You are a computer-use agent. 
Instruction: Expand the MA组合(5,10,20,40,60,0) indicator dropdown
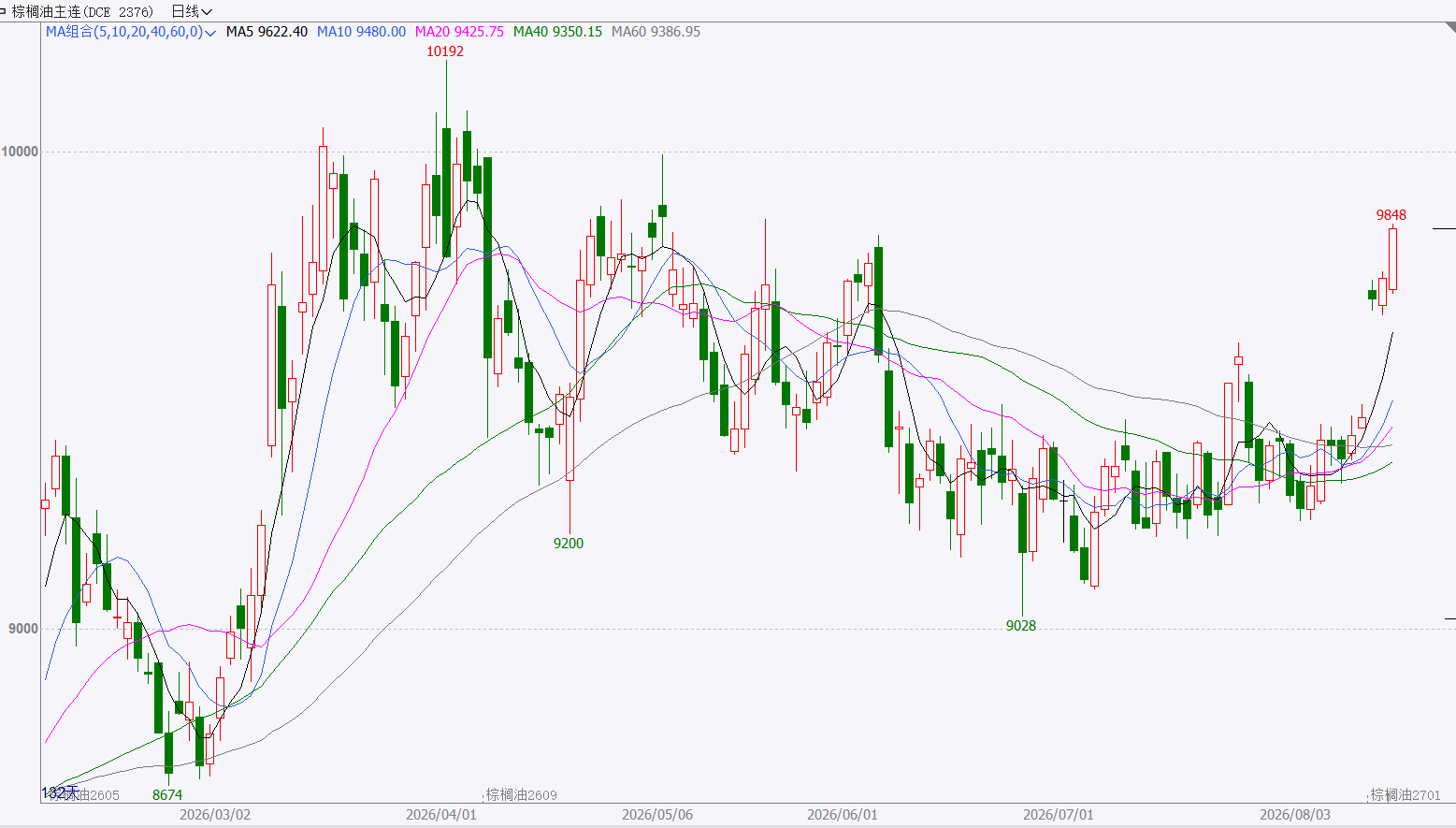point(131,32)
